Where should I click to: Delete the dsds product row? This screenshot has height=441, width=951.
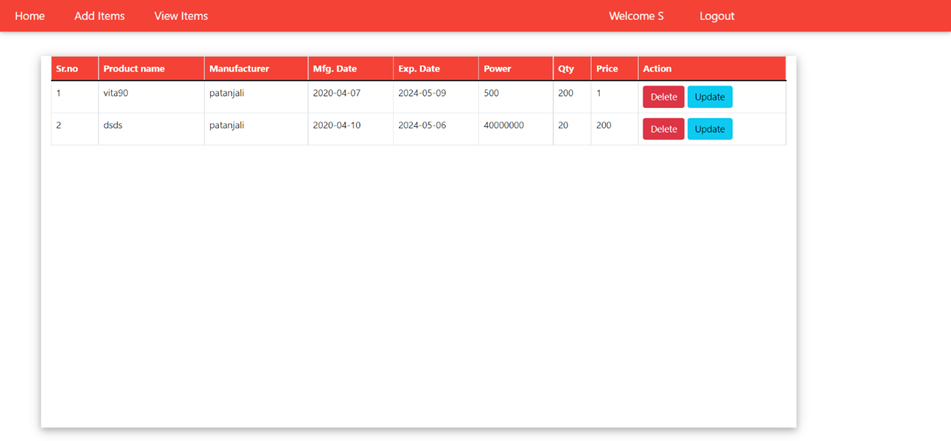[663, 129]
